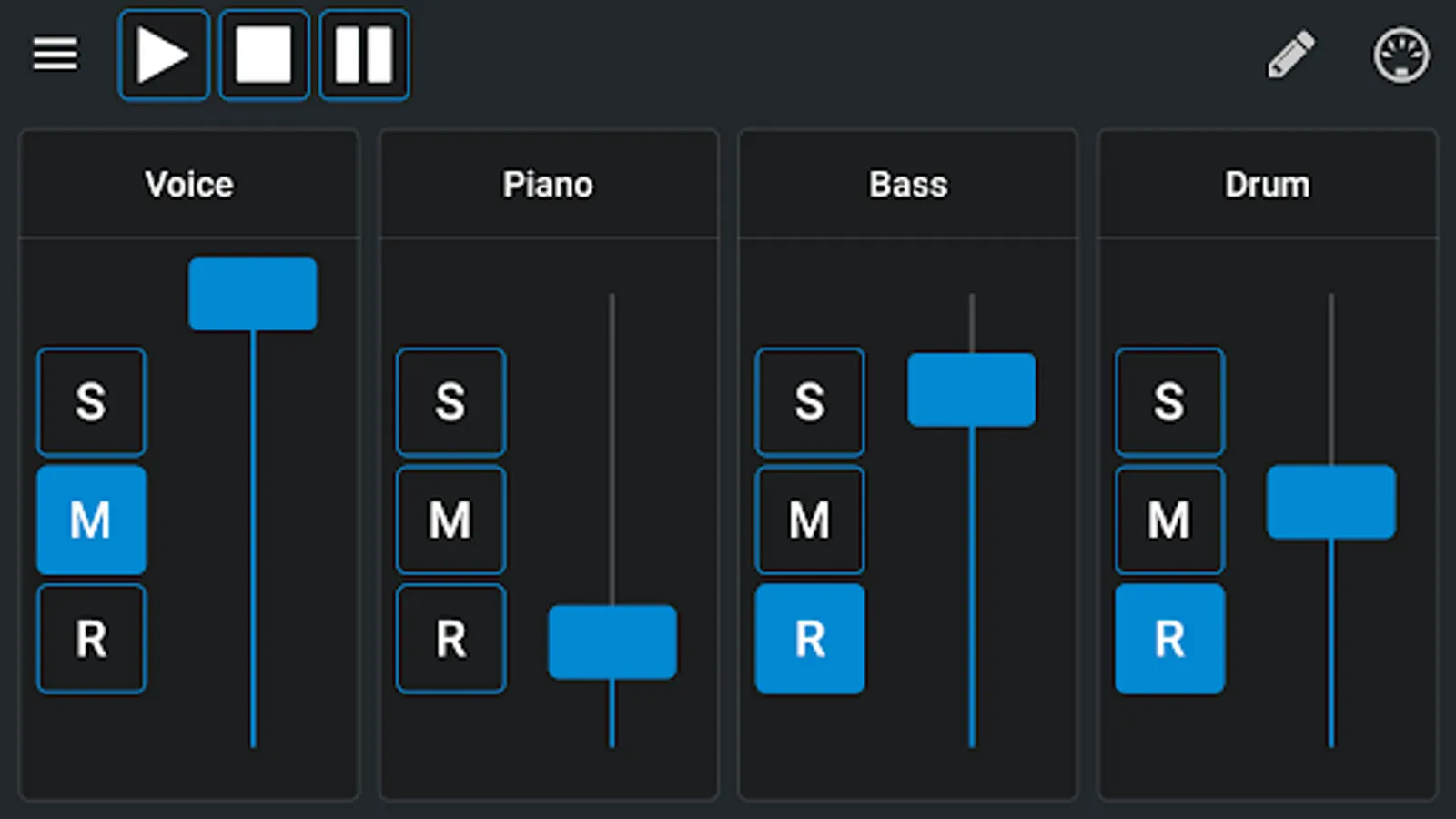Mute the Piano track
The width and height of the screenshot is (1456, 819).
coord(450,520)
